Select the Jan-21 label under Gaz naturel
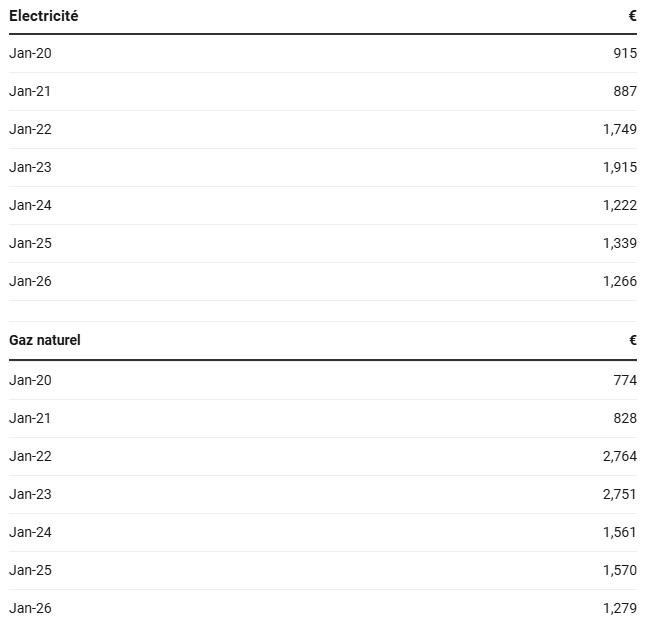This screenshot has height=634, width=660. [x=30, y=418]
